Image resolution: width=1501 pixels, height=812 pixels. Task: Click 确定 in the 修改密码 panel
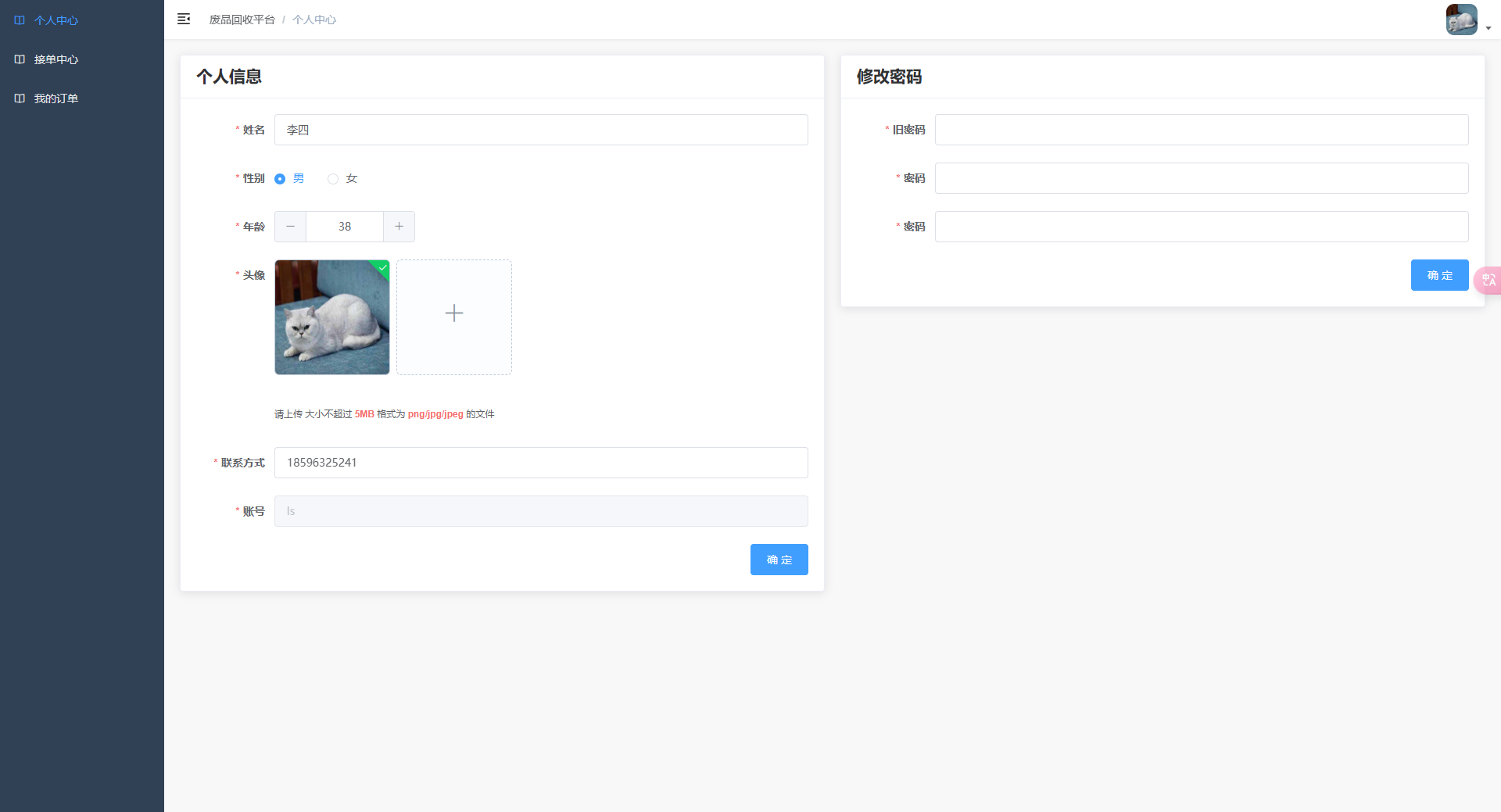(1440, 275)
